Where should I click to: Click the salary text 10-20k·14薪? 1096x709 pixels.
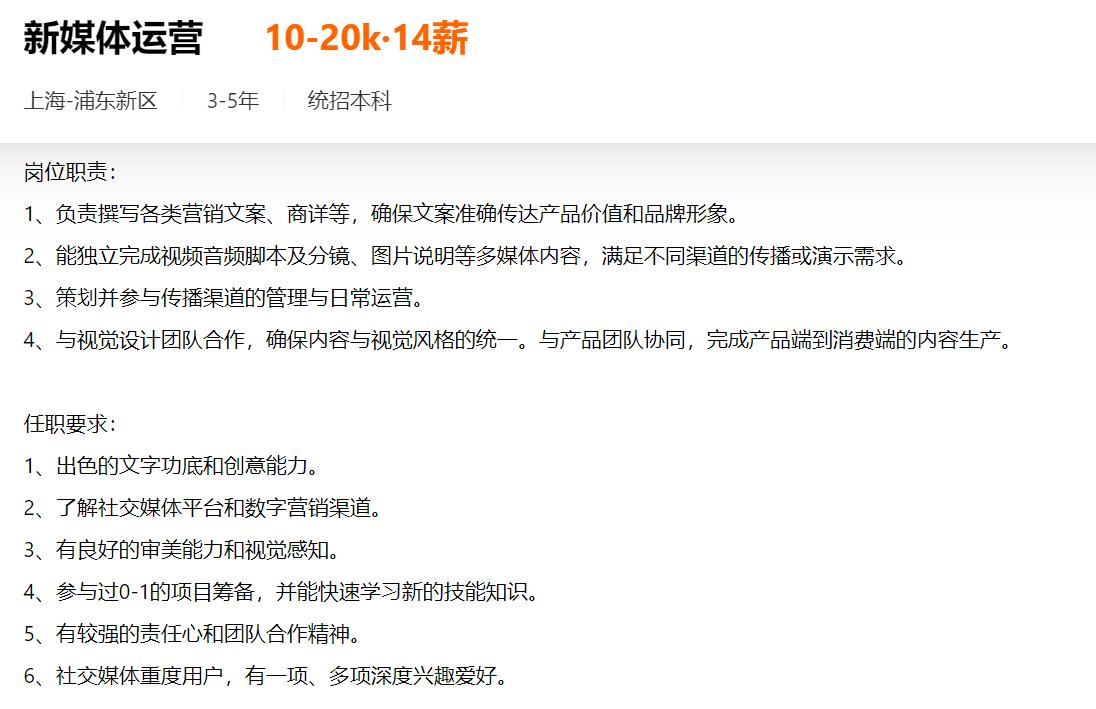366,38
